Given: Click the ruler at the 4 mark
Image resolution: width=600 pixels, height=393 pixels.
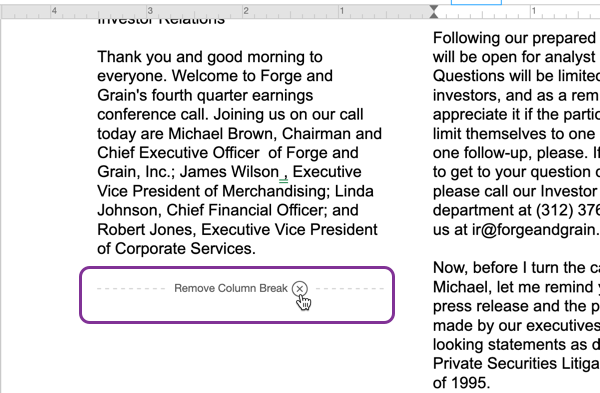Looking at the screenshot, I should [54, 11].
